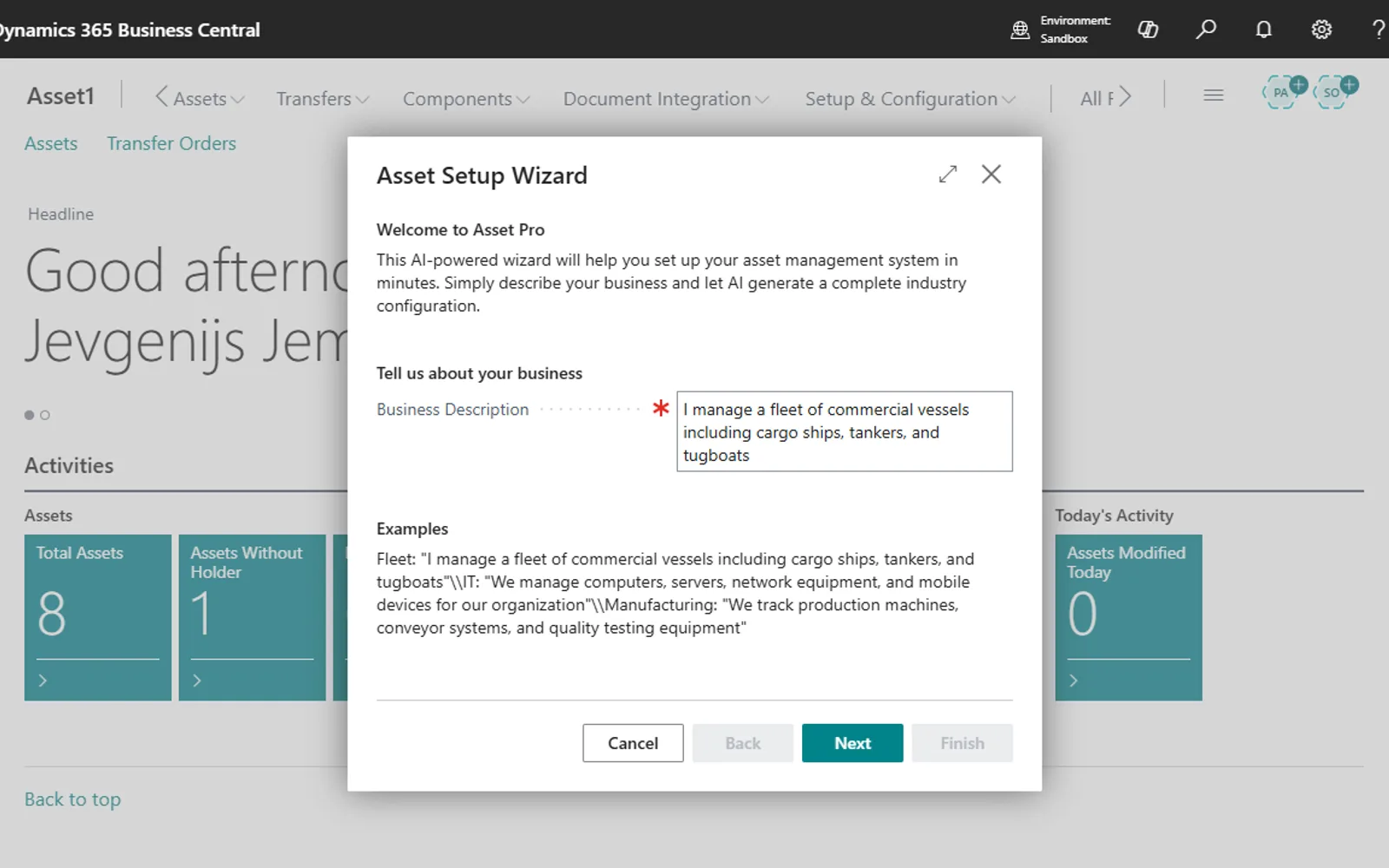Click the Next button in wizard
The image size is (1389, 868).
852,743
